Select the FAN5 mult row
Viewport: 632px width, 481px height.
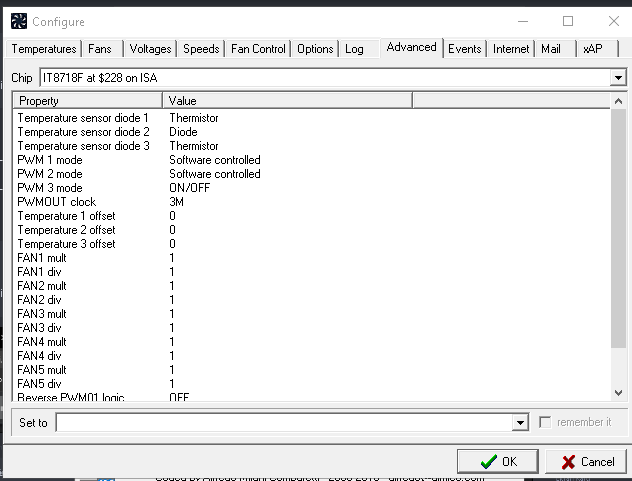click(312, 369)
